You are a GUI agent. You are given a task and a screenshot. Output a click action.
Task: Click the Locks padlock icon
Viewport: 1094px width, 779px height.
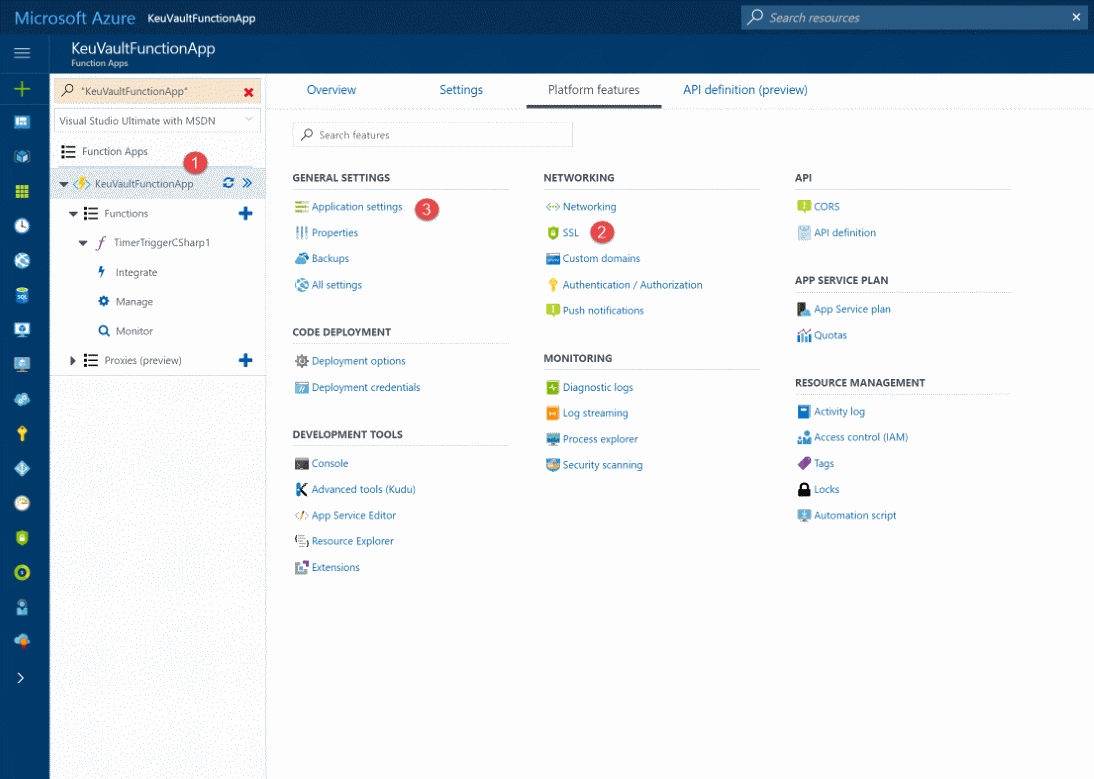click(x=804, y=490)
